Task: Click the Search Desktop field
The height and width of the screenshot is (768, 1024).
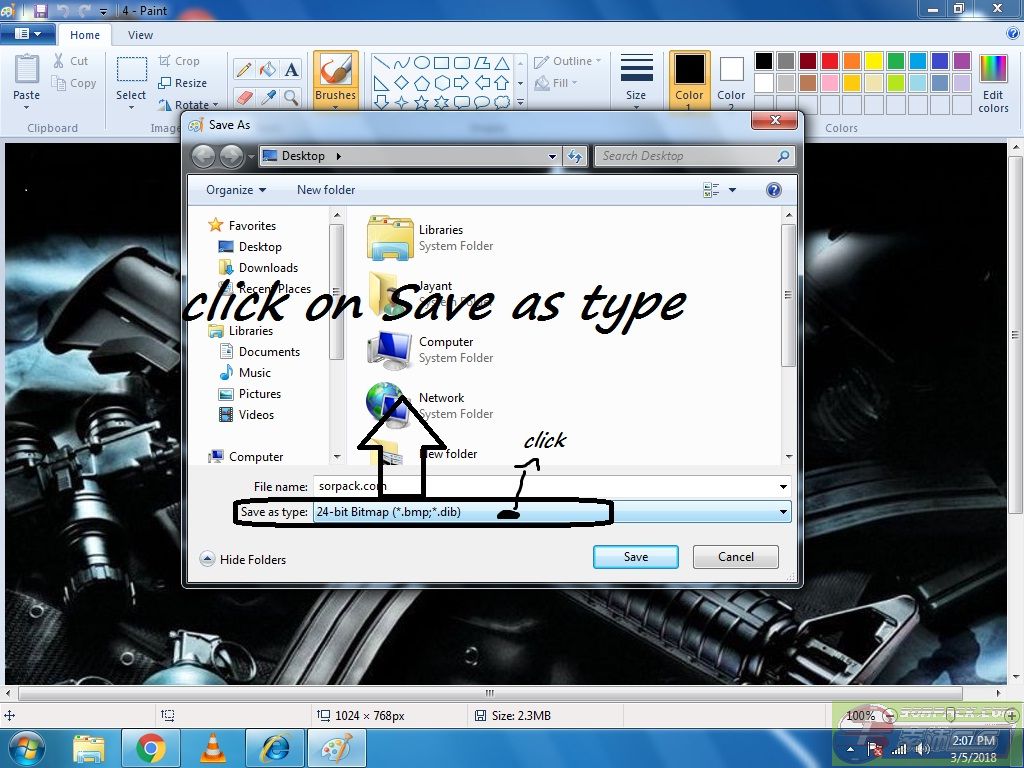Action: coord(686,156)
